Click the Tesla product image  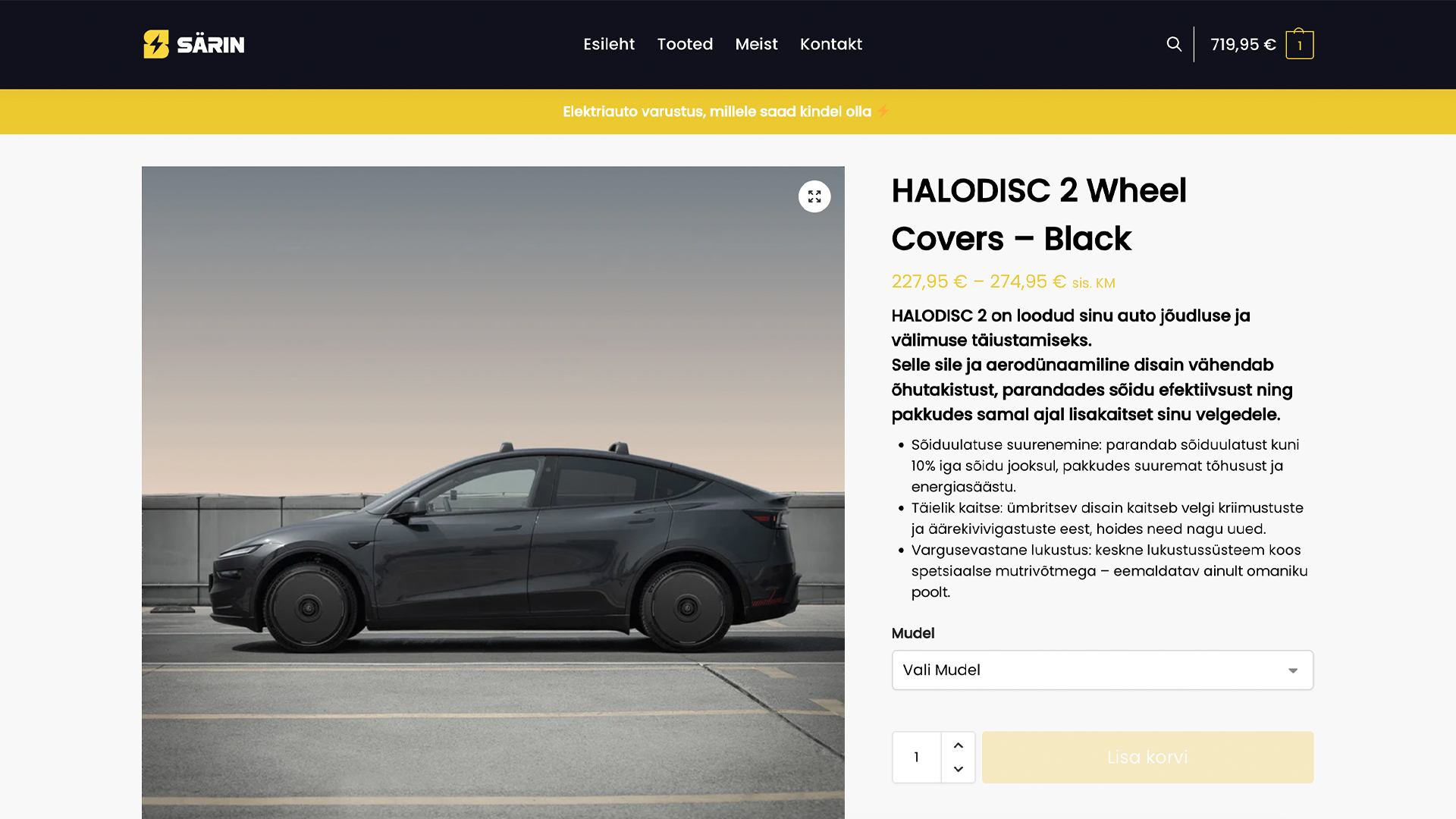pyautogui.click(x=493, y=492)
